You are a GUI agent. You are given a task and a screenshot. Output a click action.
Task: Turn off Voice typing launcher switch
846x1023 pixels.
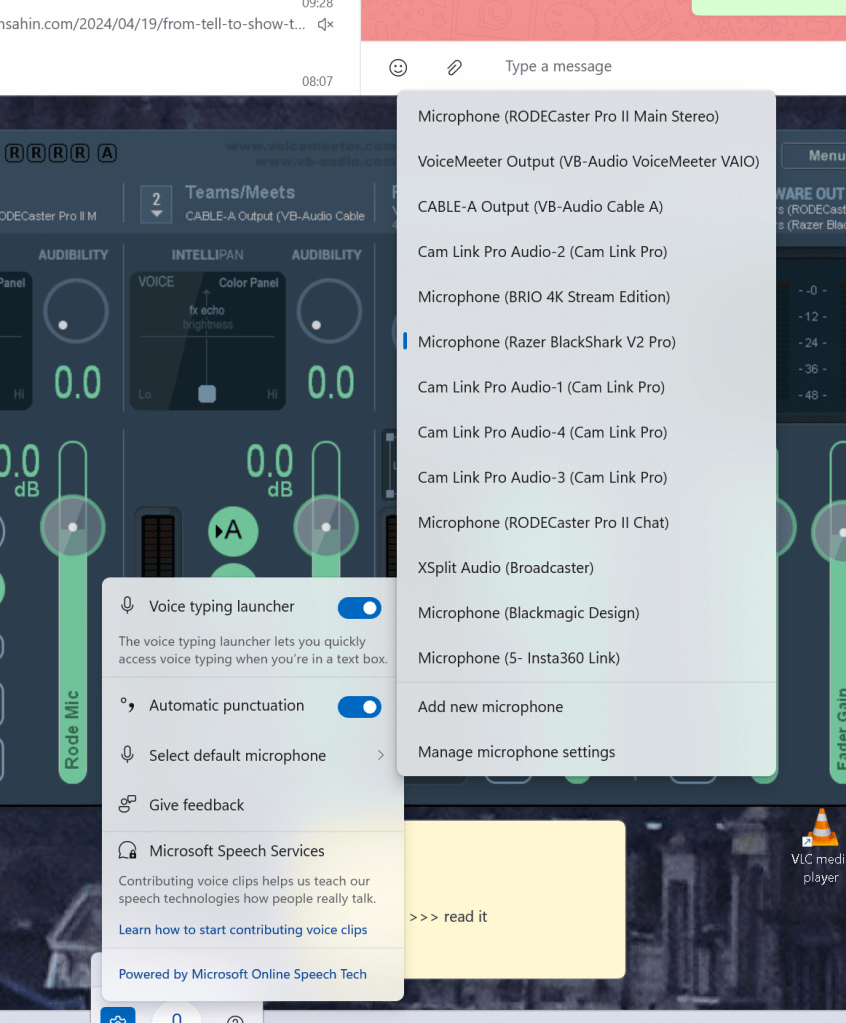coord(359,608)
